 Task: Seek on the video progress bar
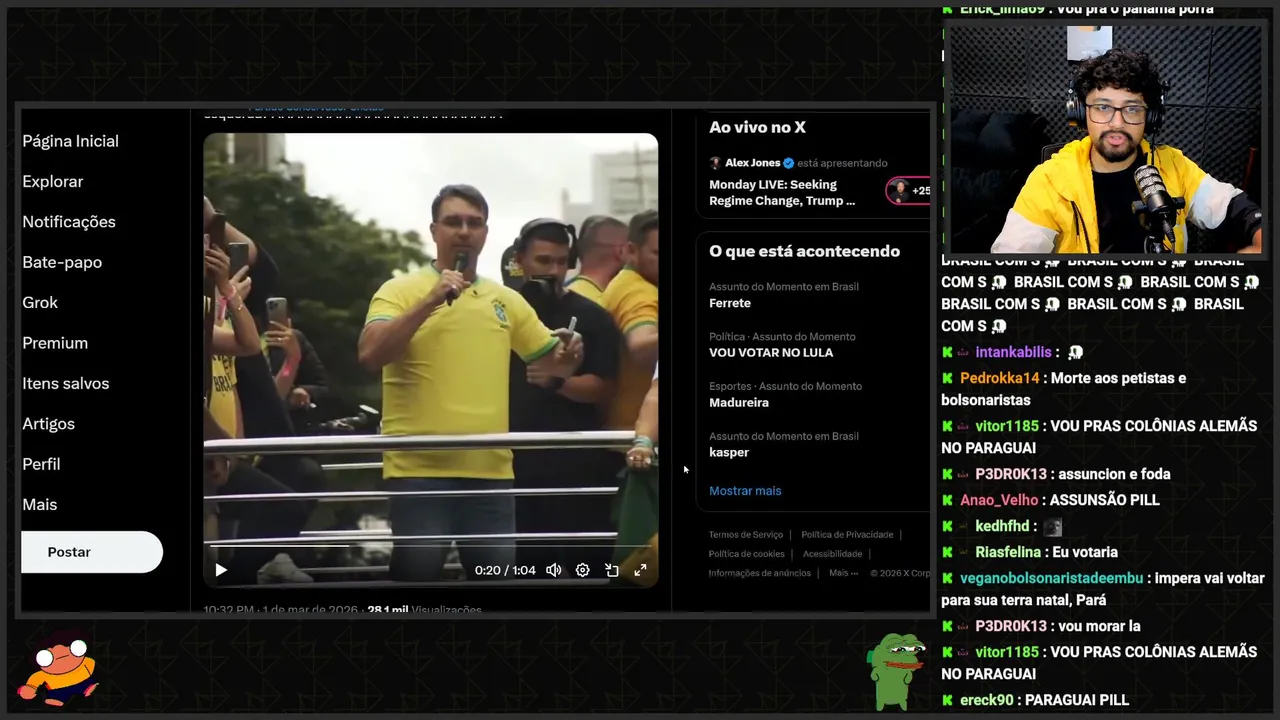[x=430, y=546]
